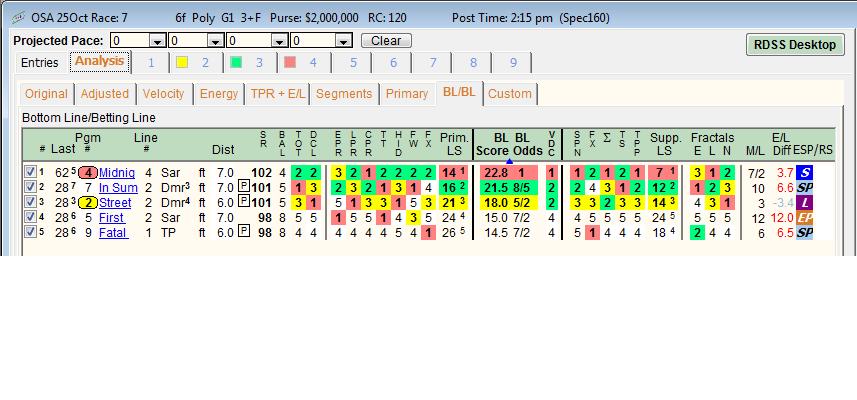Open the RDSS Desktop button
Viewport: 857px width, 400px height.
click(795, 45)
